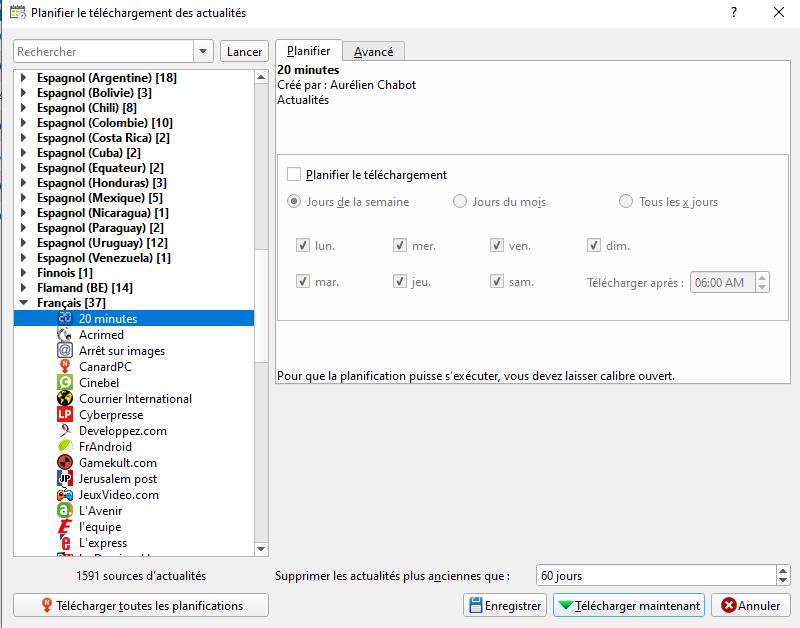Select the Gamekult.com red icon

tap(64, 462)
